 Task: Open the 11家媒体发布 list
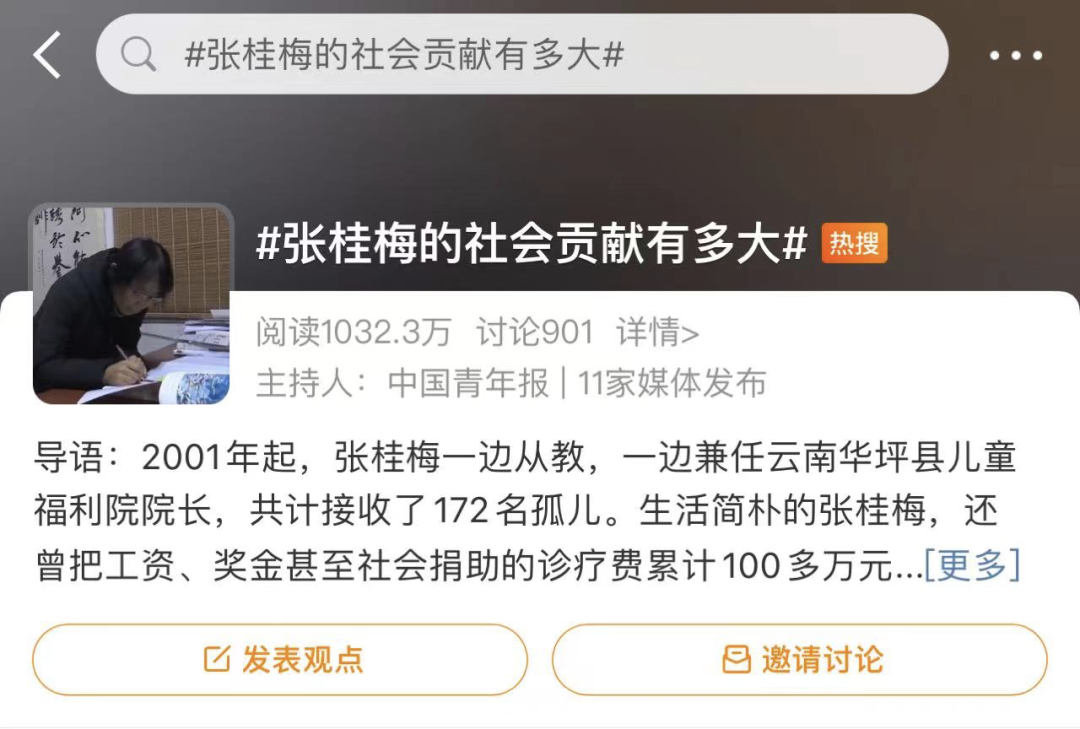pyautogui.click(x=672, y=382)
